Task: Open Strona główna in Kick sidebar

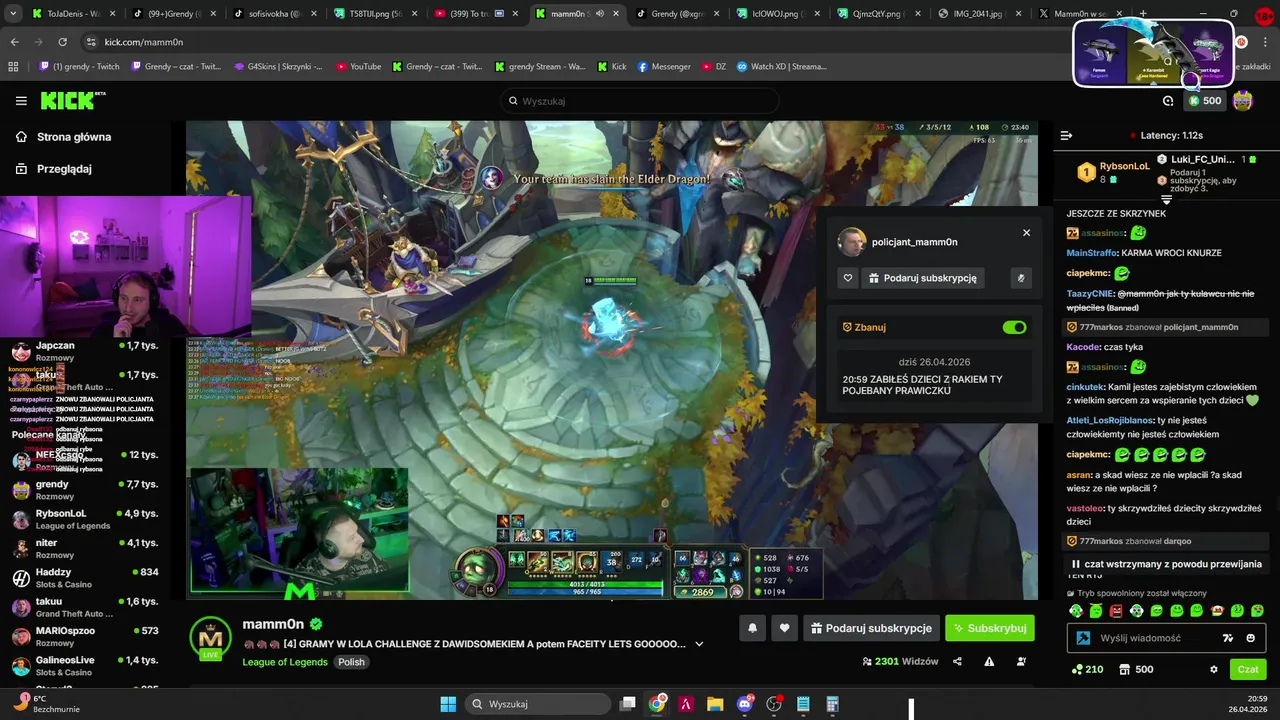Action: click(x=63, y=137)
